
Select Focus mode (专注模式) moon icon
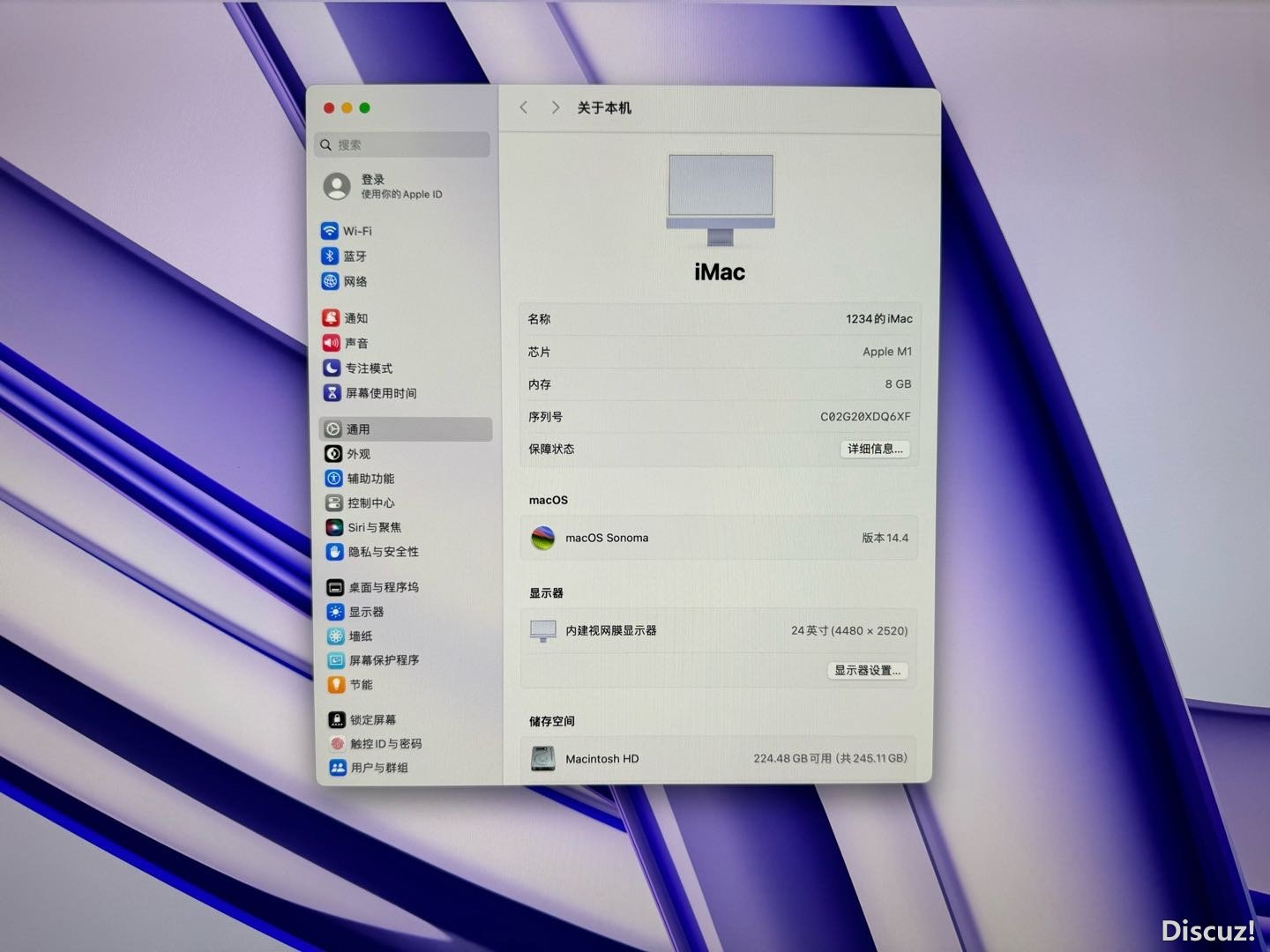click(332, 368)
